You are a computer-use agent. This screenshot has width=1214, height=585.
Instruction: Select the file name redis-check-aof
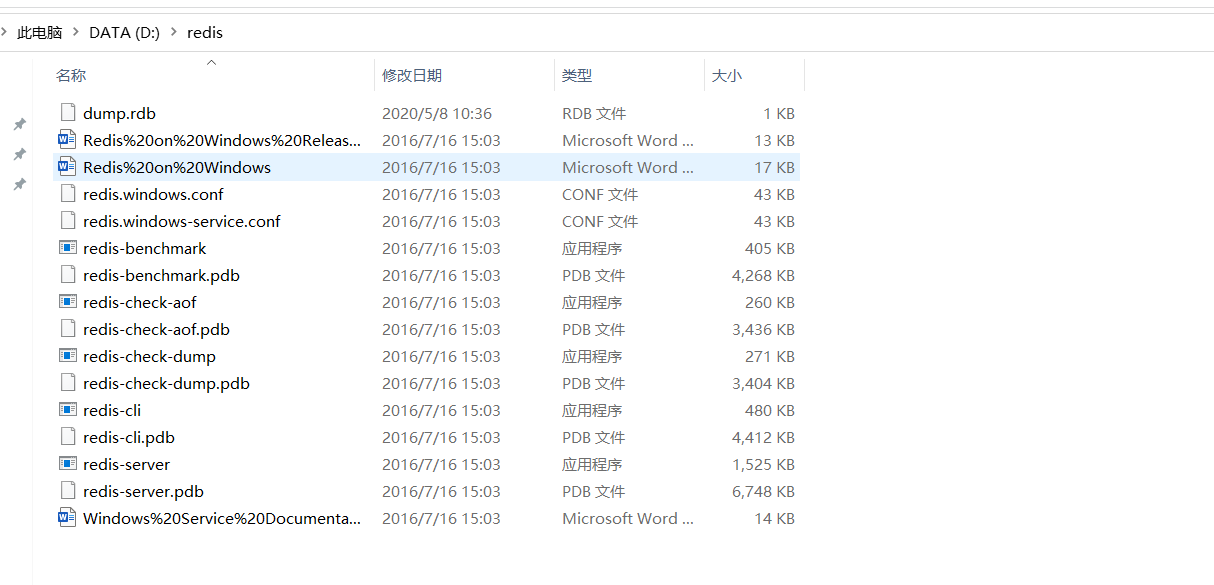pyautogui.click(x=140, y=302)
